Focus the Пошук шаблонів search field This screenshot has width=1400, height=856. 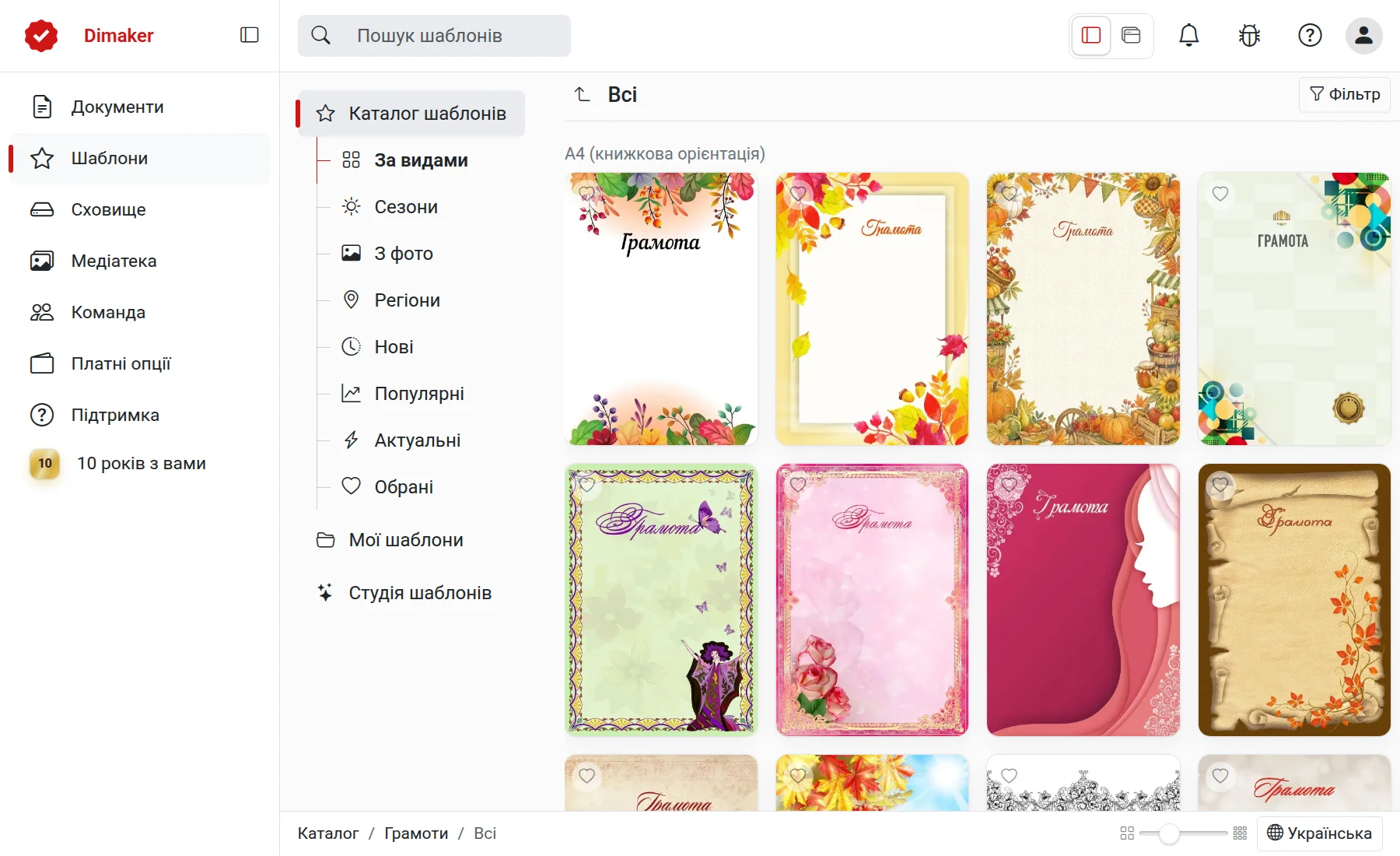click(x=434, y=36)
